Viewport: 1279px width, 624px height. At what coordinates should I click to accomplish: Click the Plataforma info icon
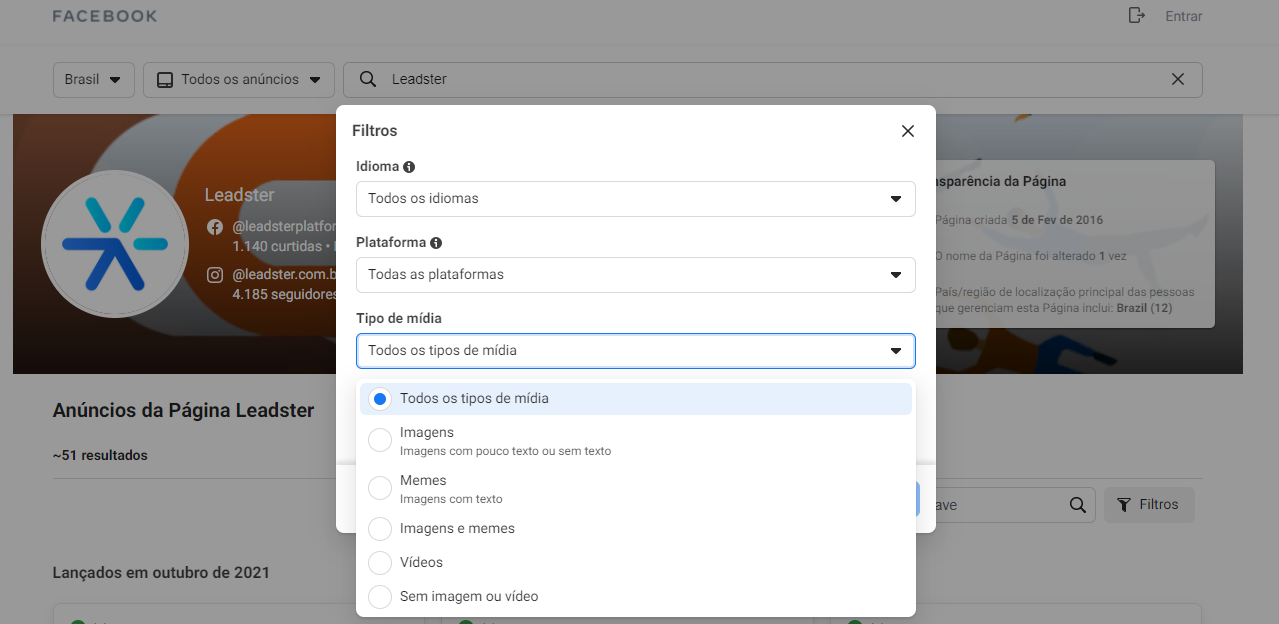pyautogui.click(x=436, y=243)
